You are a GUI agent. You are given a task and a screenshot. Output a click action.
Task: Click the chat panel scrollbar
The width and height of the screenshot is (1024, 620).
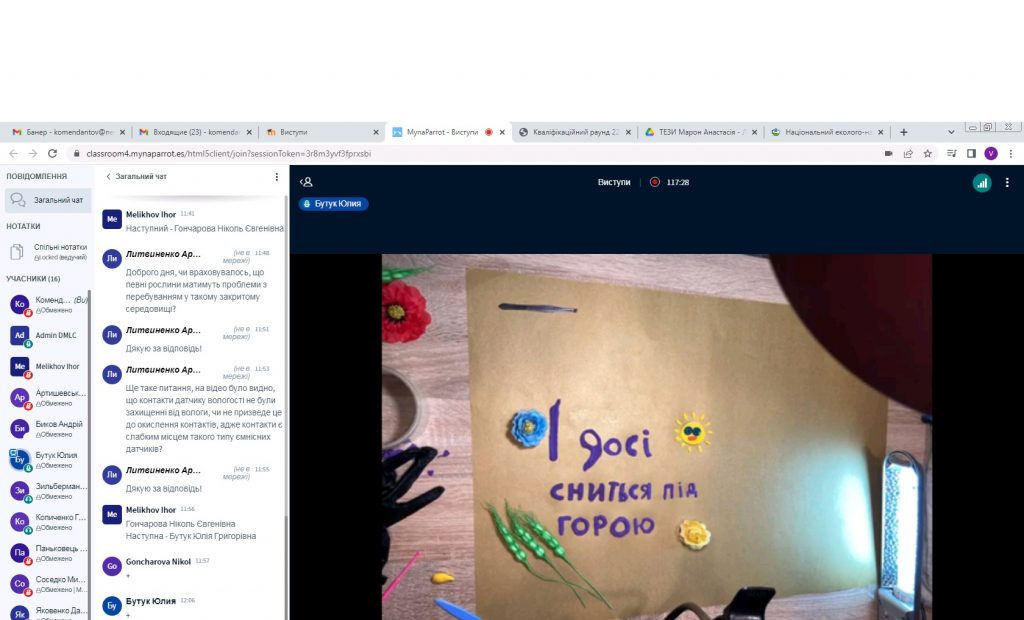(x=286, y=400)
